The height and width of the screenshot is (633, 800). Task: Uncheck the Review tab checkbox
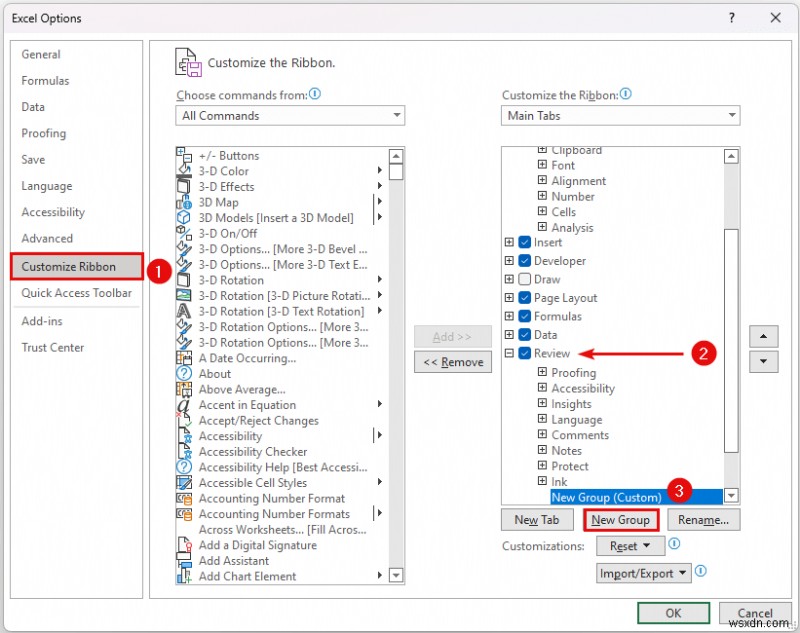pos(524,353)
